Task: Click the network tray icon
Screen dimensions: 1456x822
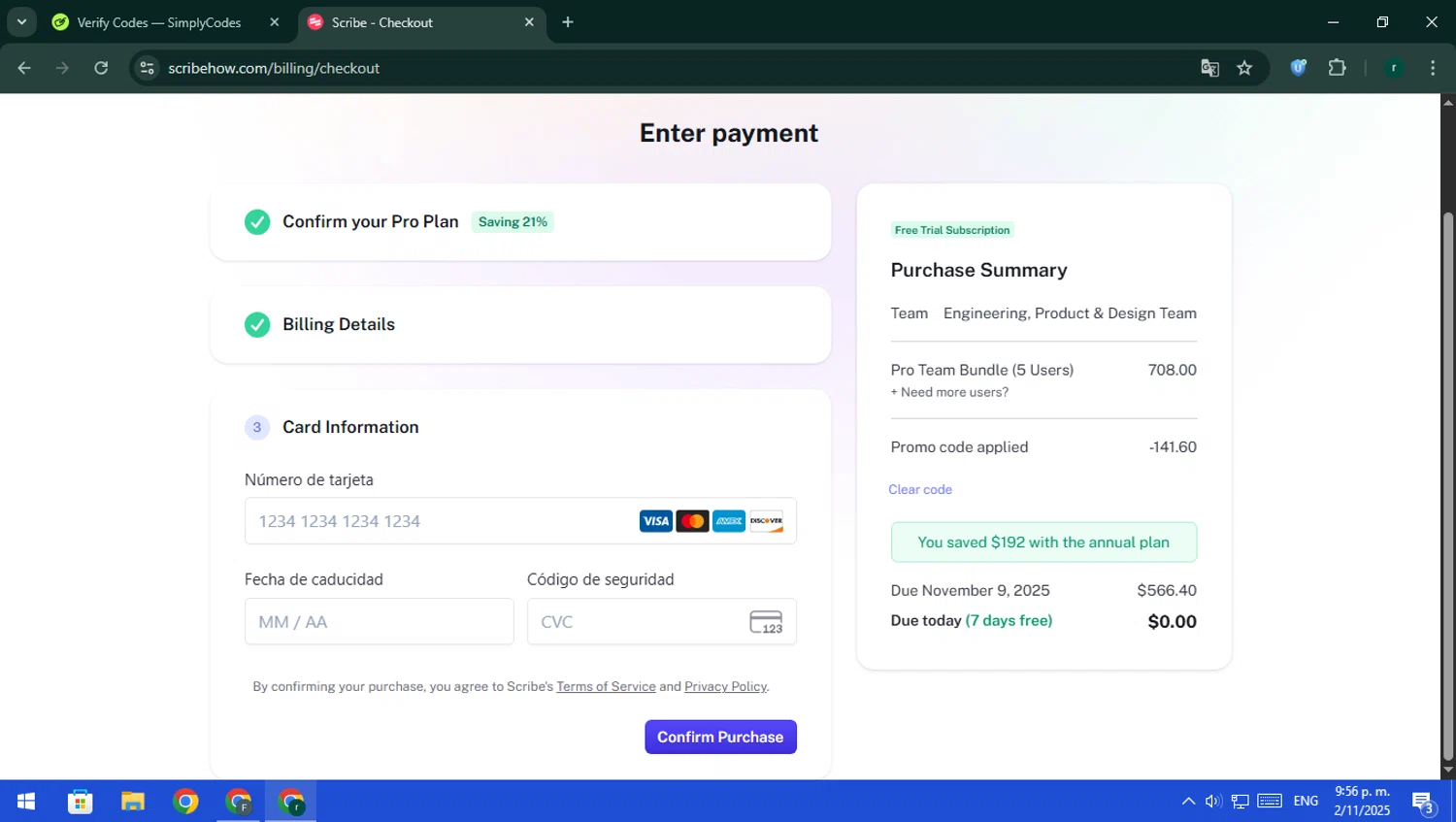Action: coord(1241,802)
